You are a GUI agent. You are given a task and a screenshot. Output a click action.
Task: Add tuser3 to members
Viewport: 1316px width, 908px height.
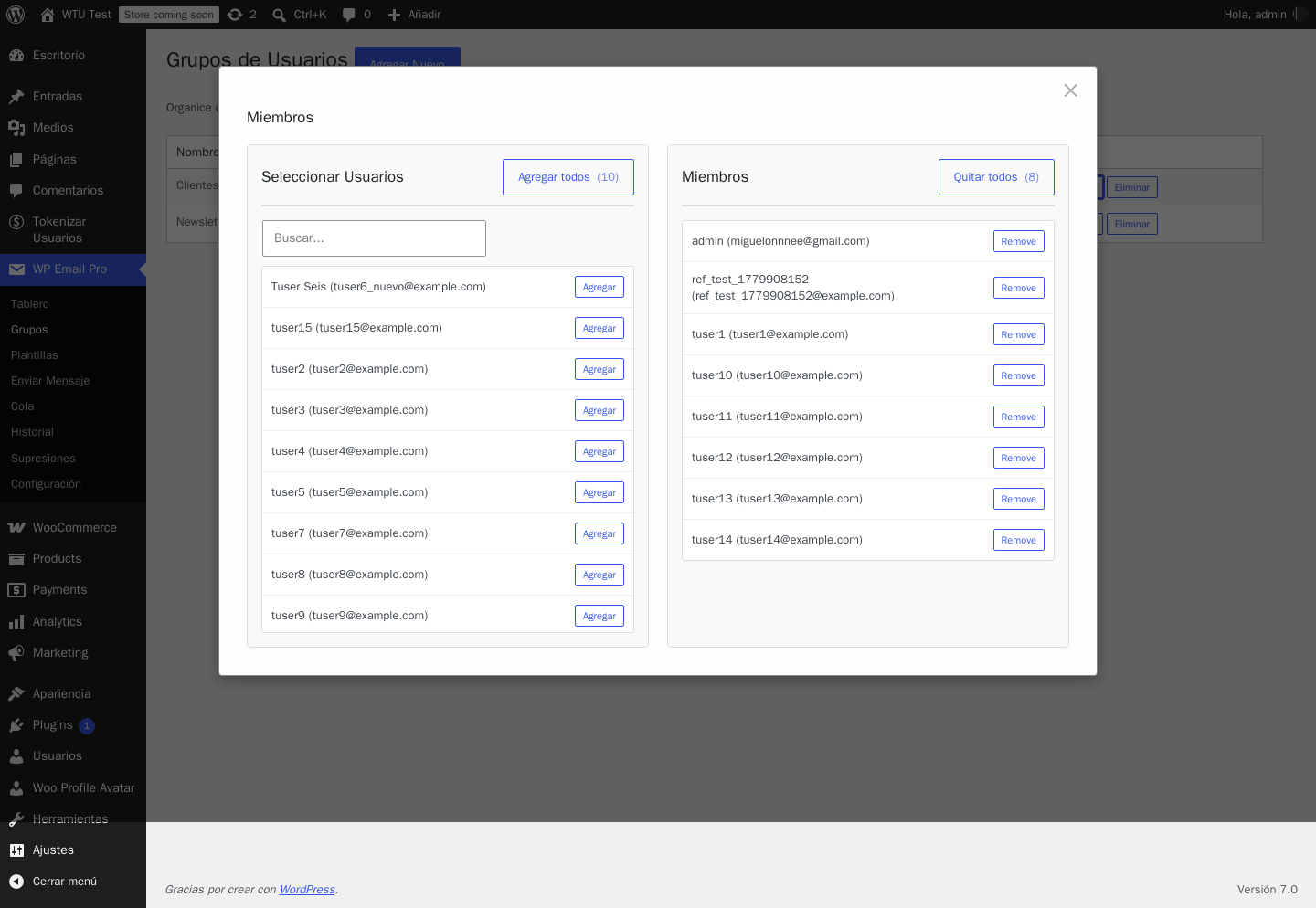600,410
